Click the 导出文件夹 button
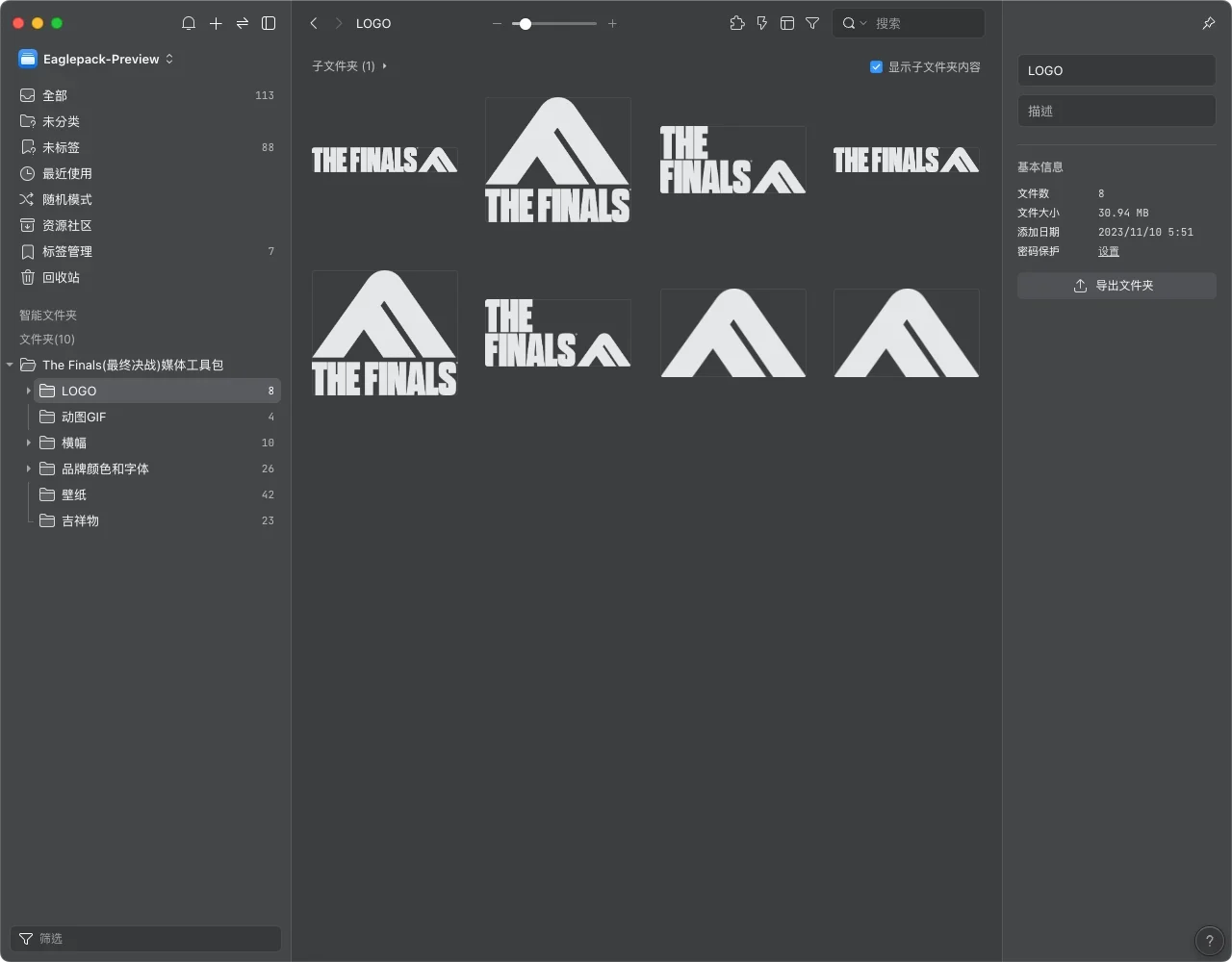 click(1116, 286)
